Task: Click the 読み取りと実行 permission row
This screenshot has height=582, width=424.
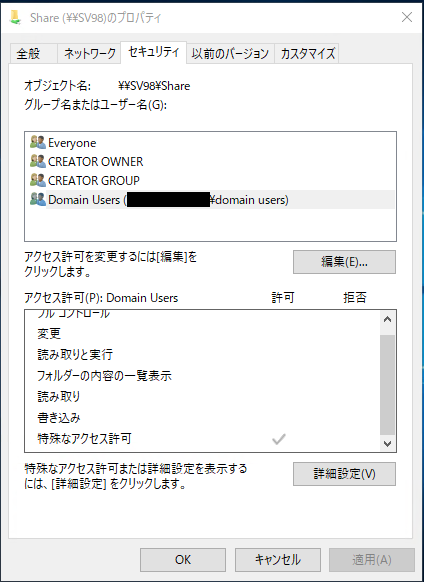Action: tap(202, 355)
